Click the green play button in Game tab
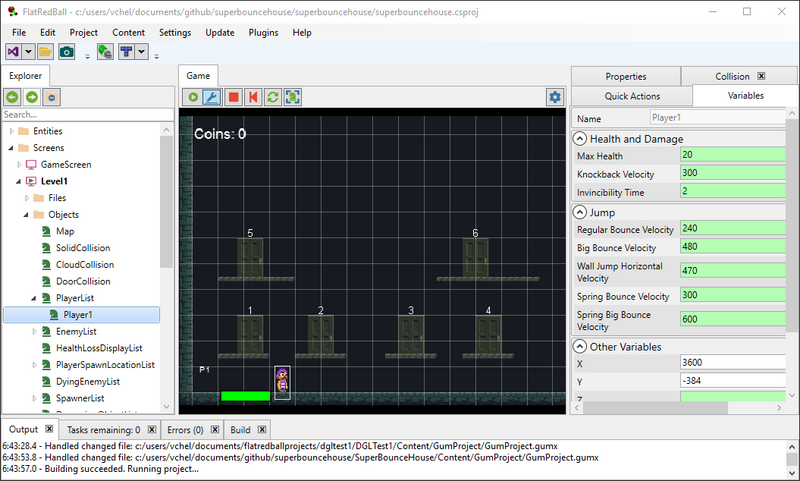Viewport: 800px width, 481px height. [x=193, y=97]
